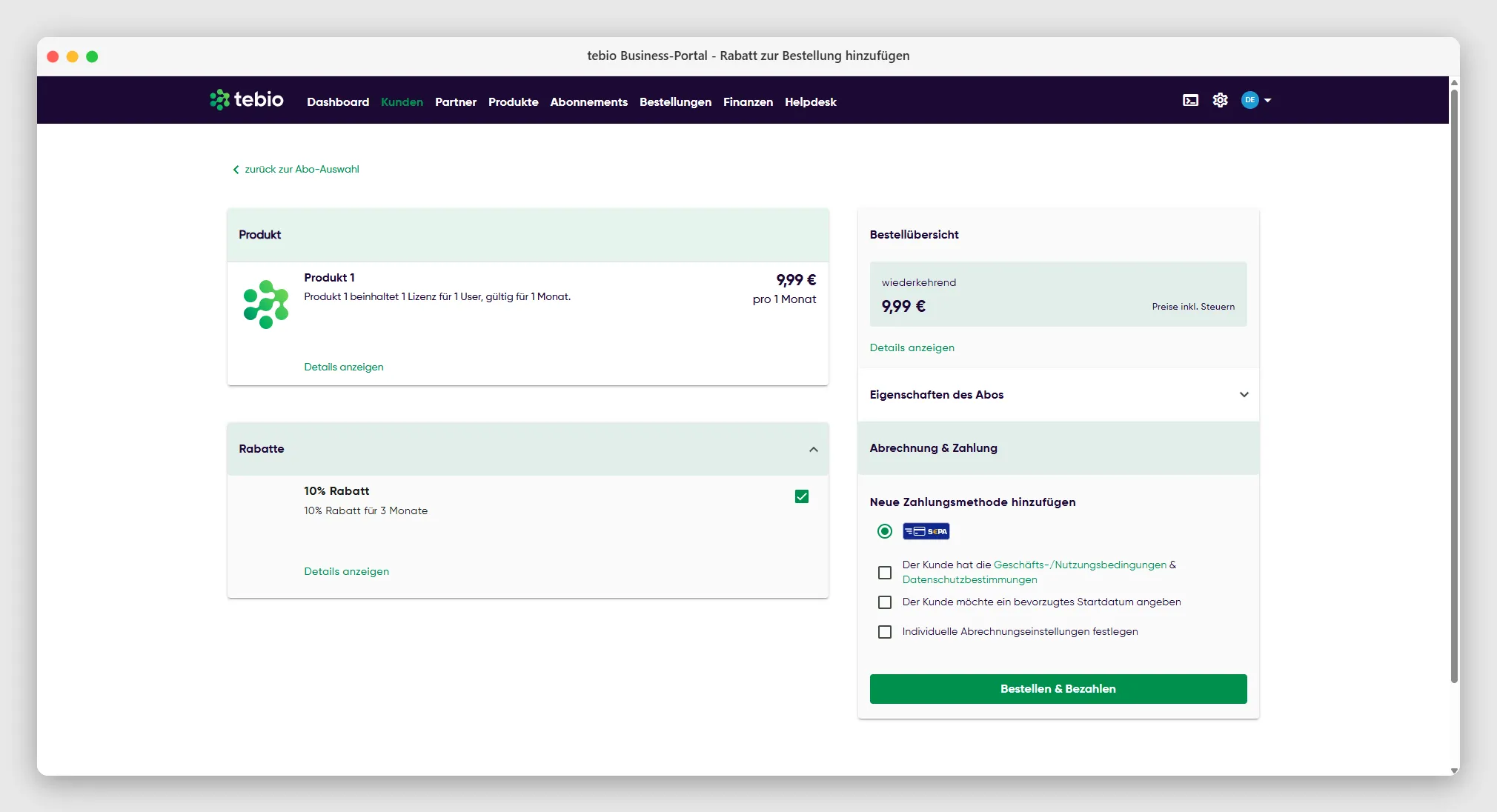Click the green macOS fullscreen button
This screenshot has height=812, width=1497.
(92, 56)
